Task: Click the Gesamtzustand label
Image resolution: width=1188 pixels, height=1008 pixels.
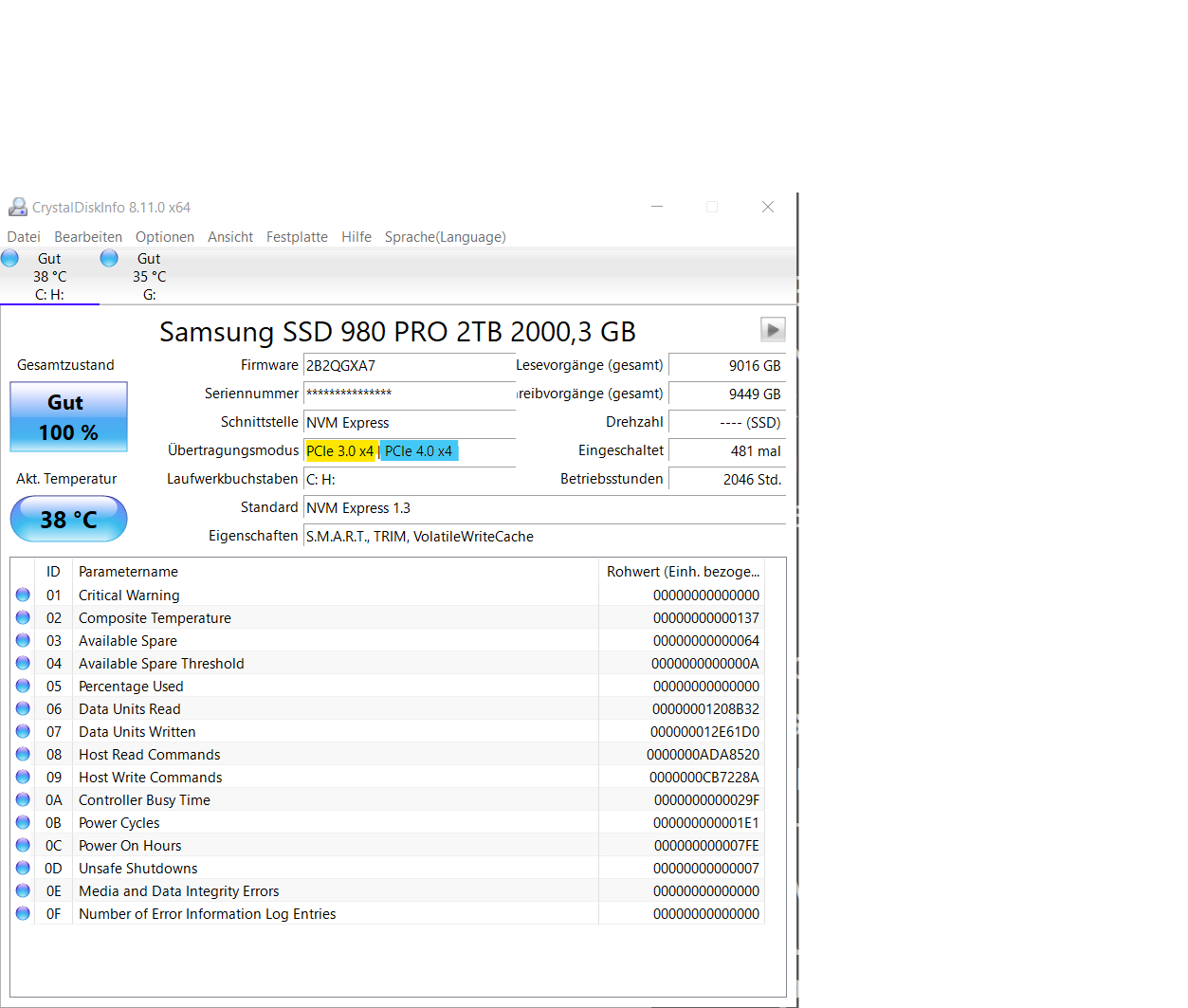Action: pyautogui.click(x=65, y=365)
